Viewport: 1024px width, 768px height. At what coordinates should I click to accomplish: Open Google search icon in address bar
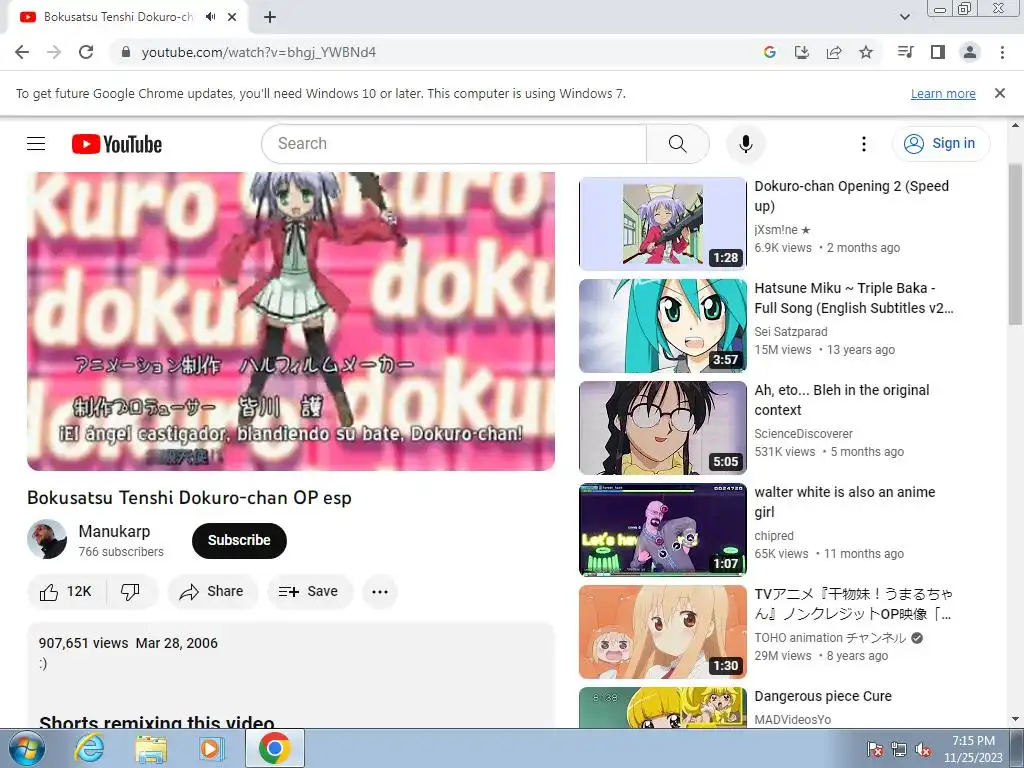[x=770, y=52]
